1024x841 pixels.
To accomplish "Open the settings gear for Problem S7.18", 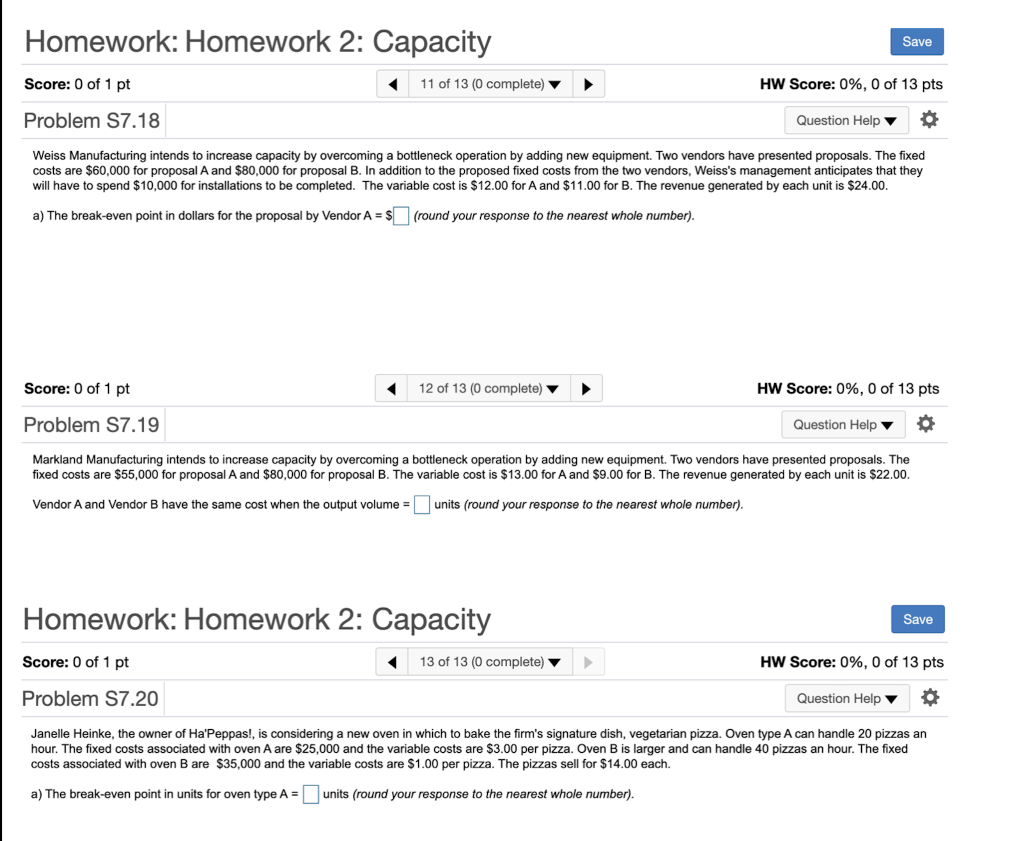I will 929,119.
